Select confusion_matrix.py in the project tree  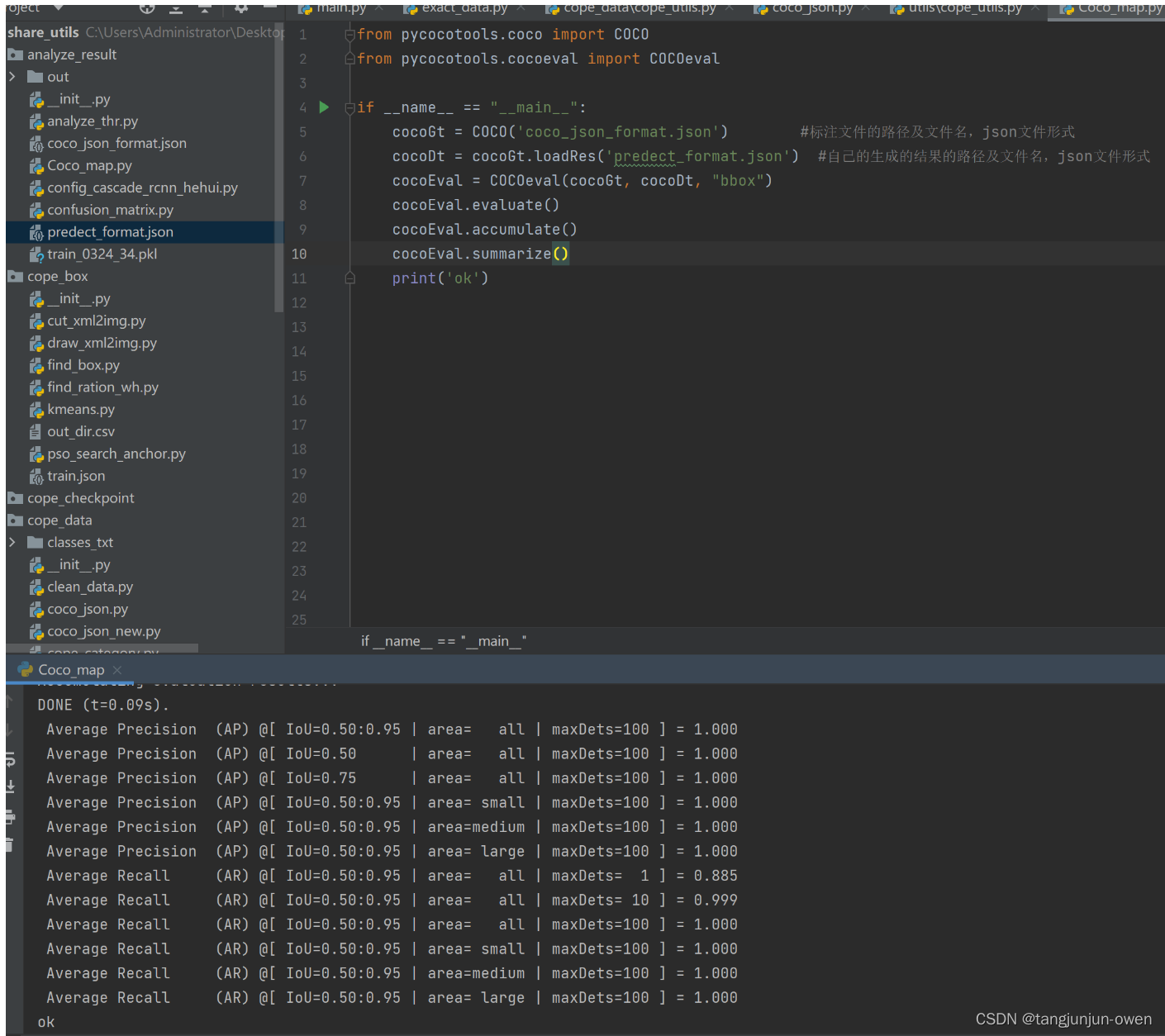pos(110,210)
